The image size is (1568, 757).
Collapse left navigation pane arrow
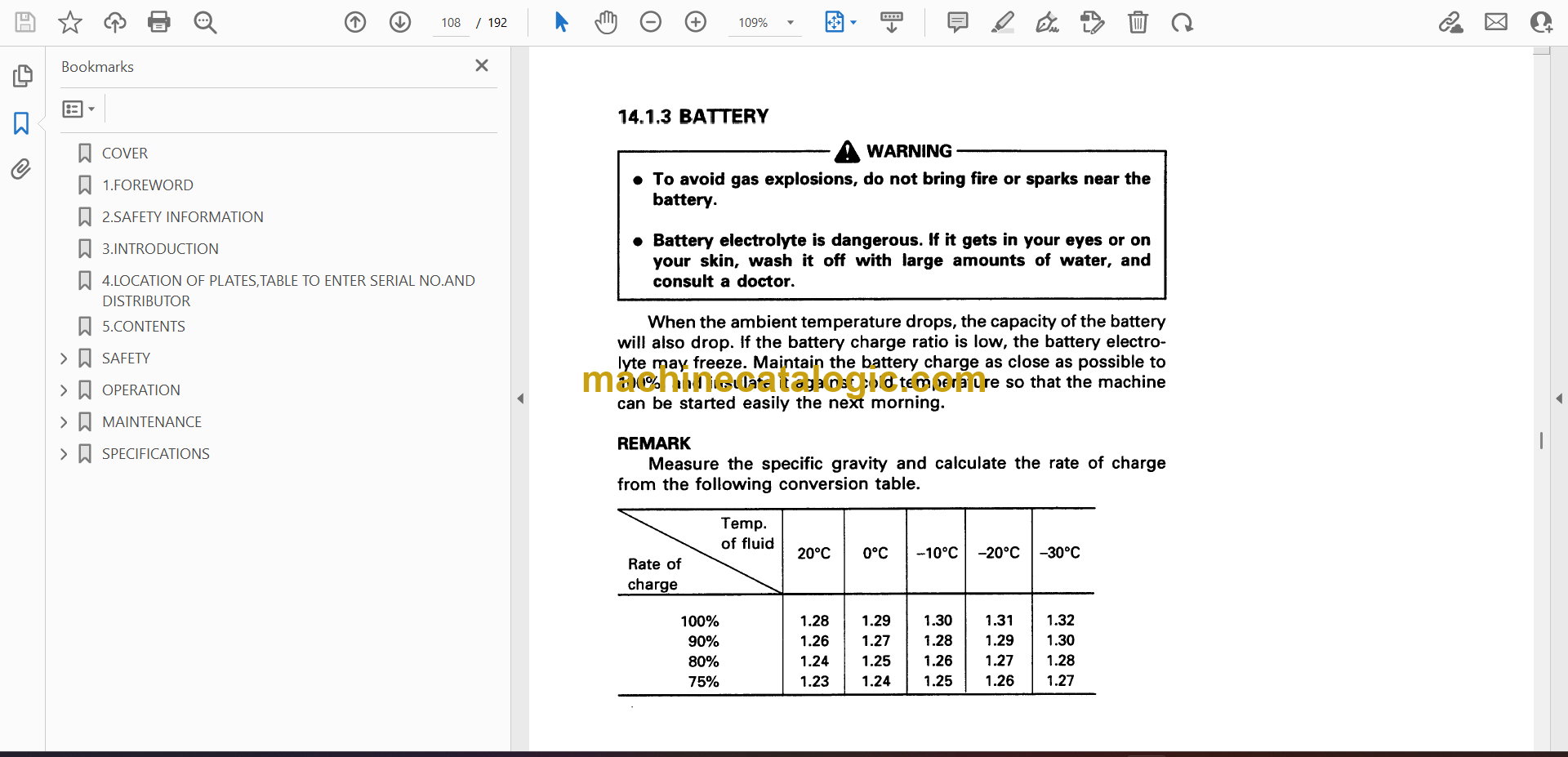point(520,399)
